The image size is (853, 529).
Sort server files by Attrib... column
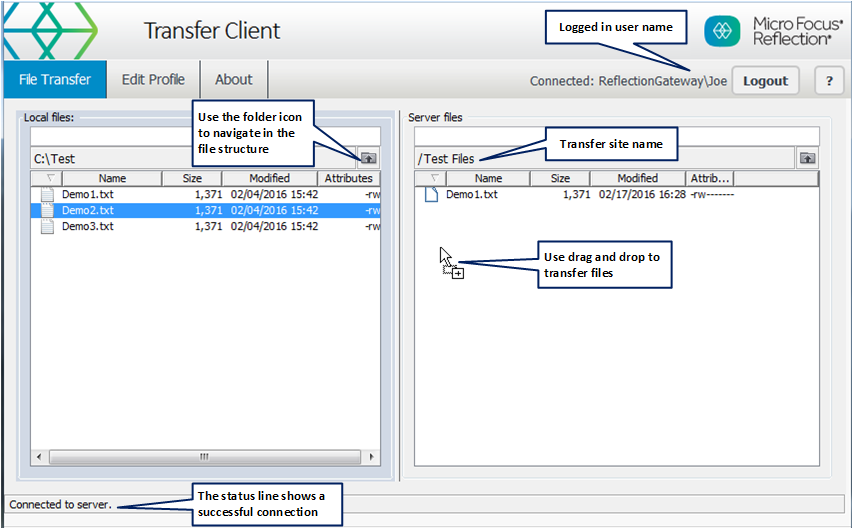(x=710, y=178)
